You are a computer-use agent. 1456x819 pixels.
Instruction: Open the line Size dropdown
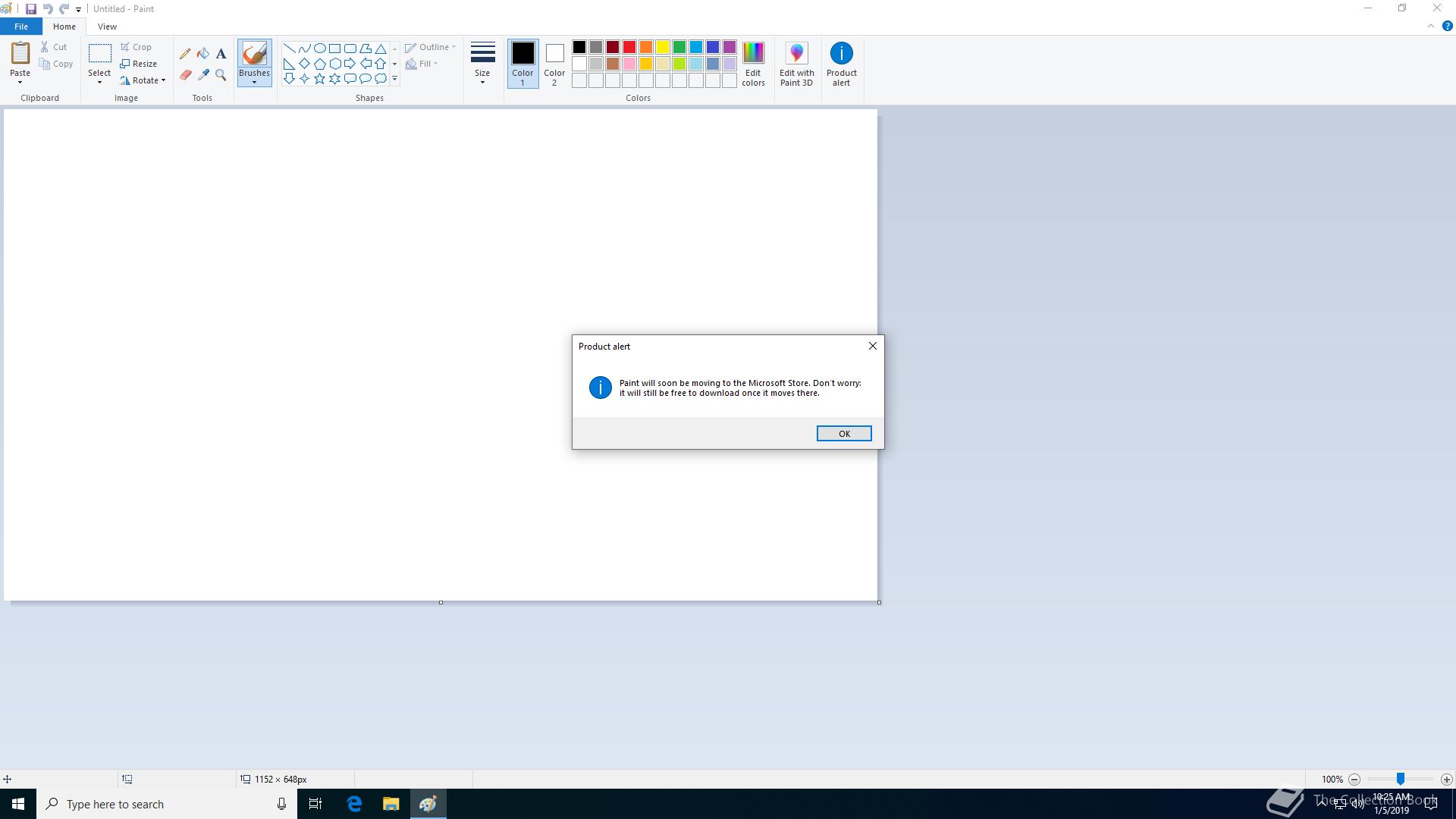(482, 64)
